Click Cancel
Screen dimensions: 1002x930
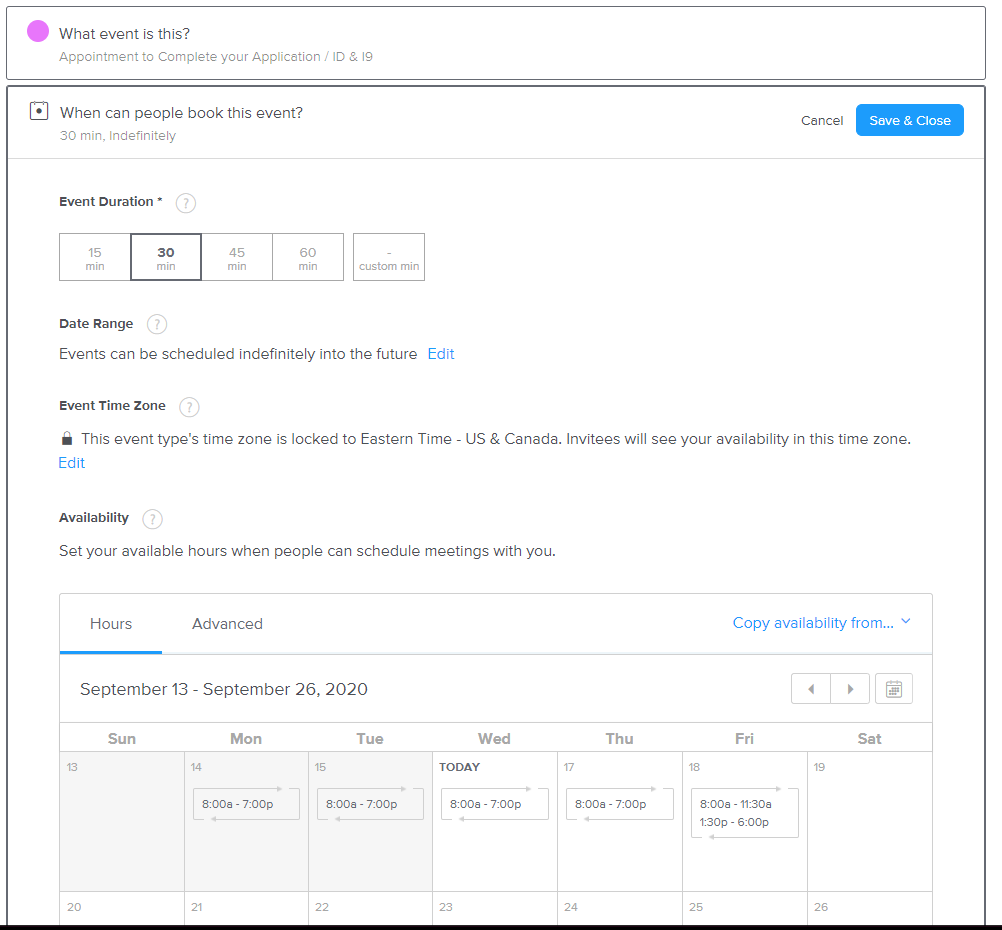pos(822,120)
